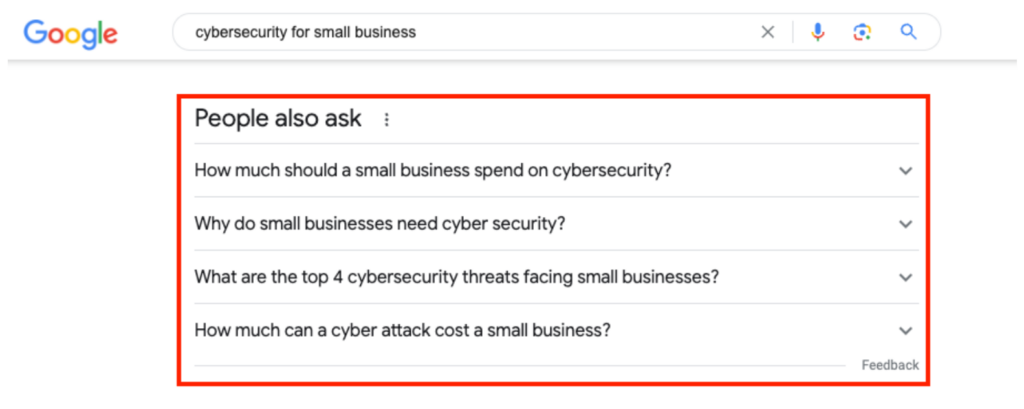Viewport: 1024px width, 409px height.
Task: Open the three-dot menu beside People also ask
Action: (387, 120)
